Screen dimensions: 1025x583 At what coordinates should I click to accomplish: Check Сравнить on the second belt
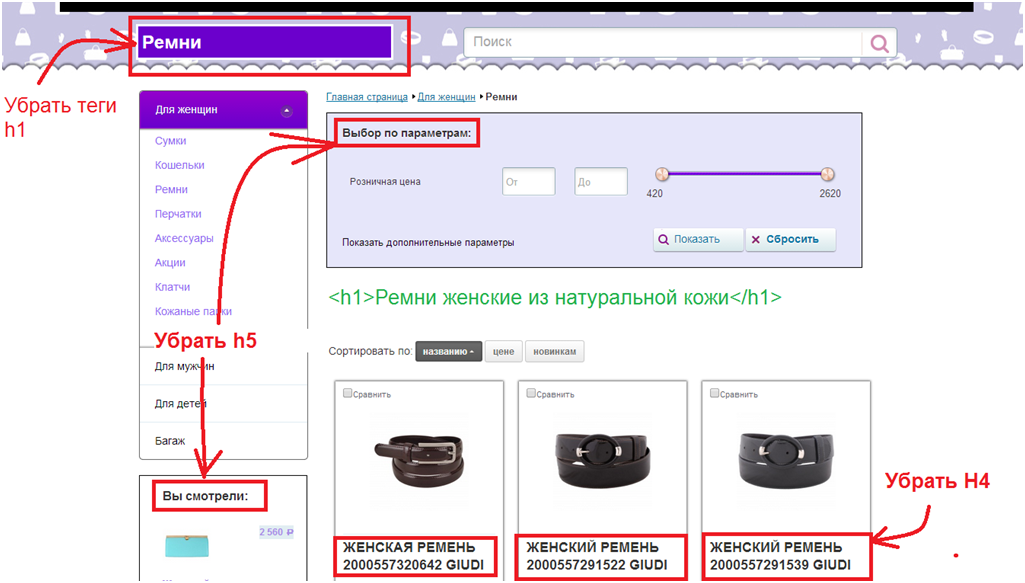(x=532, y=393)
